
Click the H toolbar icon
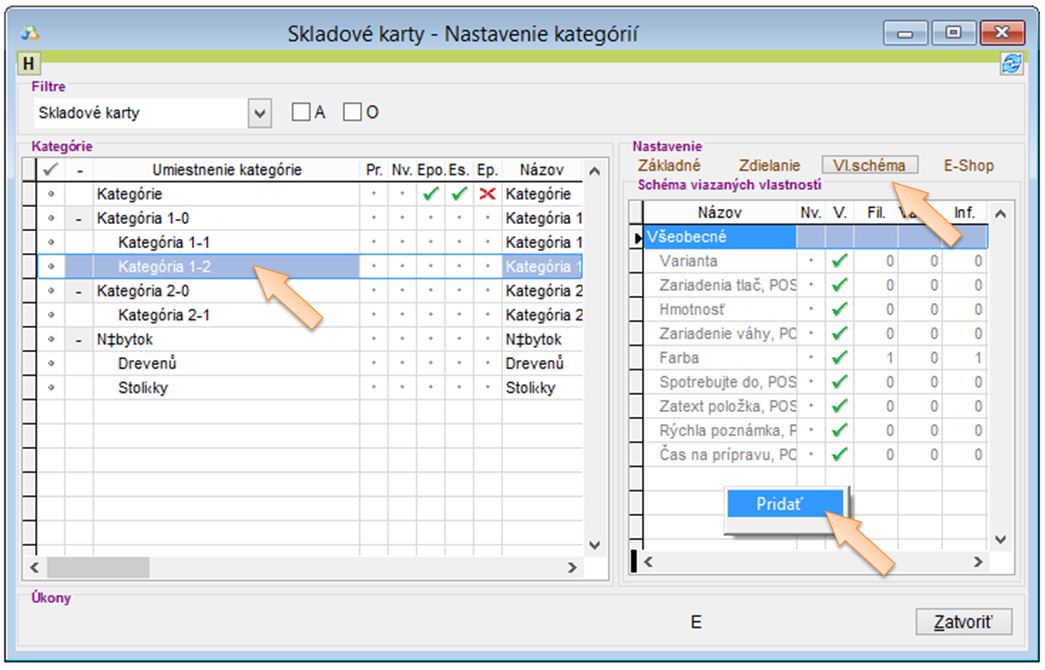click(28, 64)
